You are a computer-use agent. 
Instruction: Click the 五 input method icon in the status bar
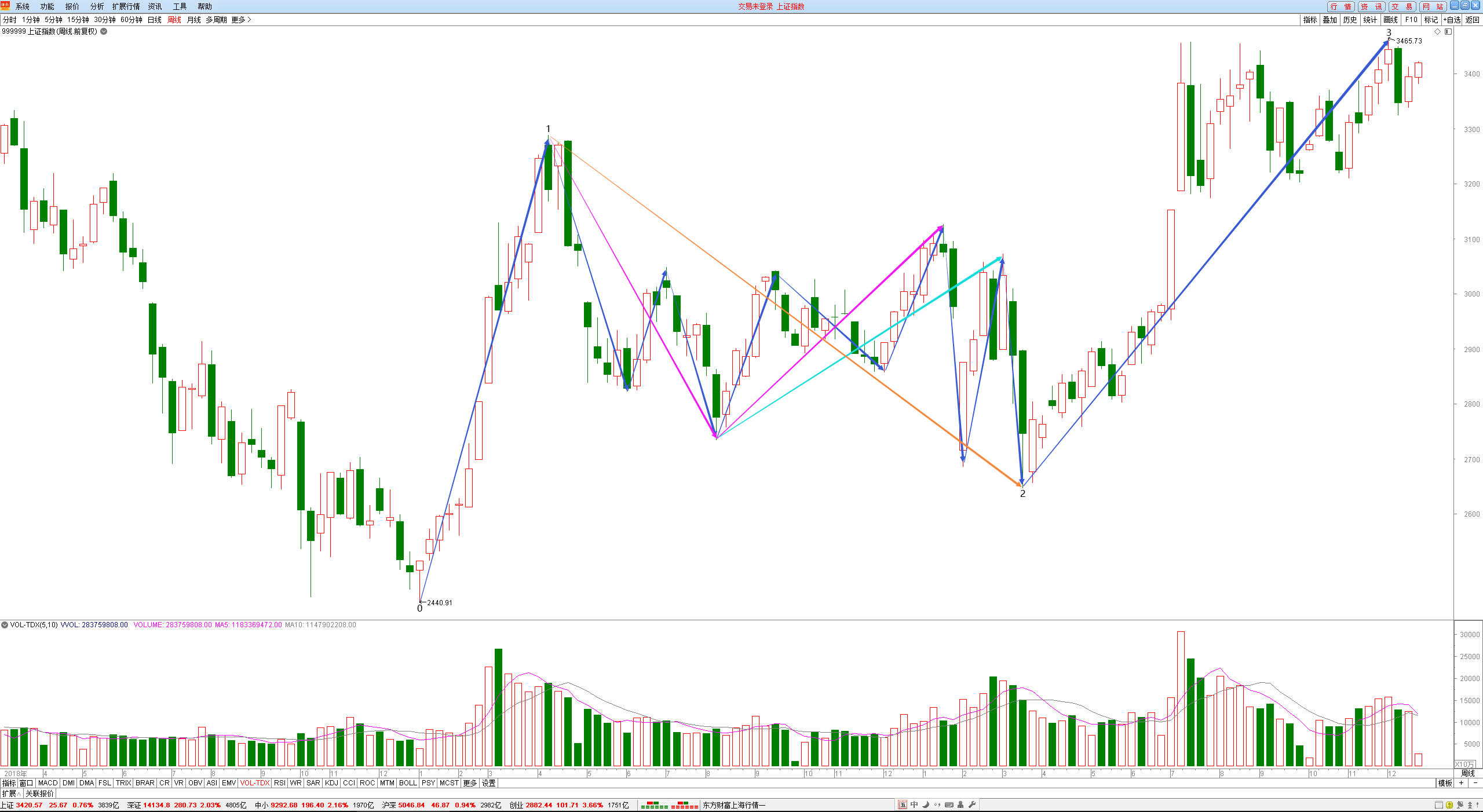[903, 804]
